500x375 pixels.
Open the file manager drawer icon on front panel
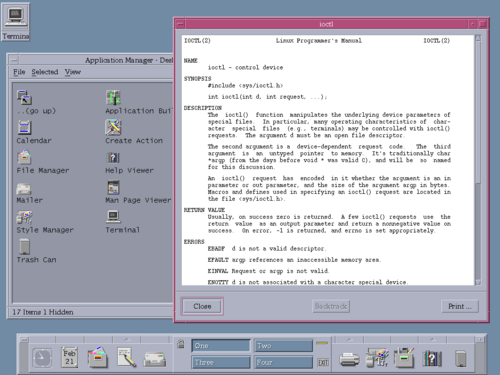point(98,357)
